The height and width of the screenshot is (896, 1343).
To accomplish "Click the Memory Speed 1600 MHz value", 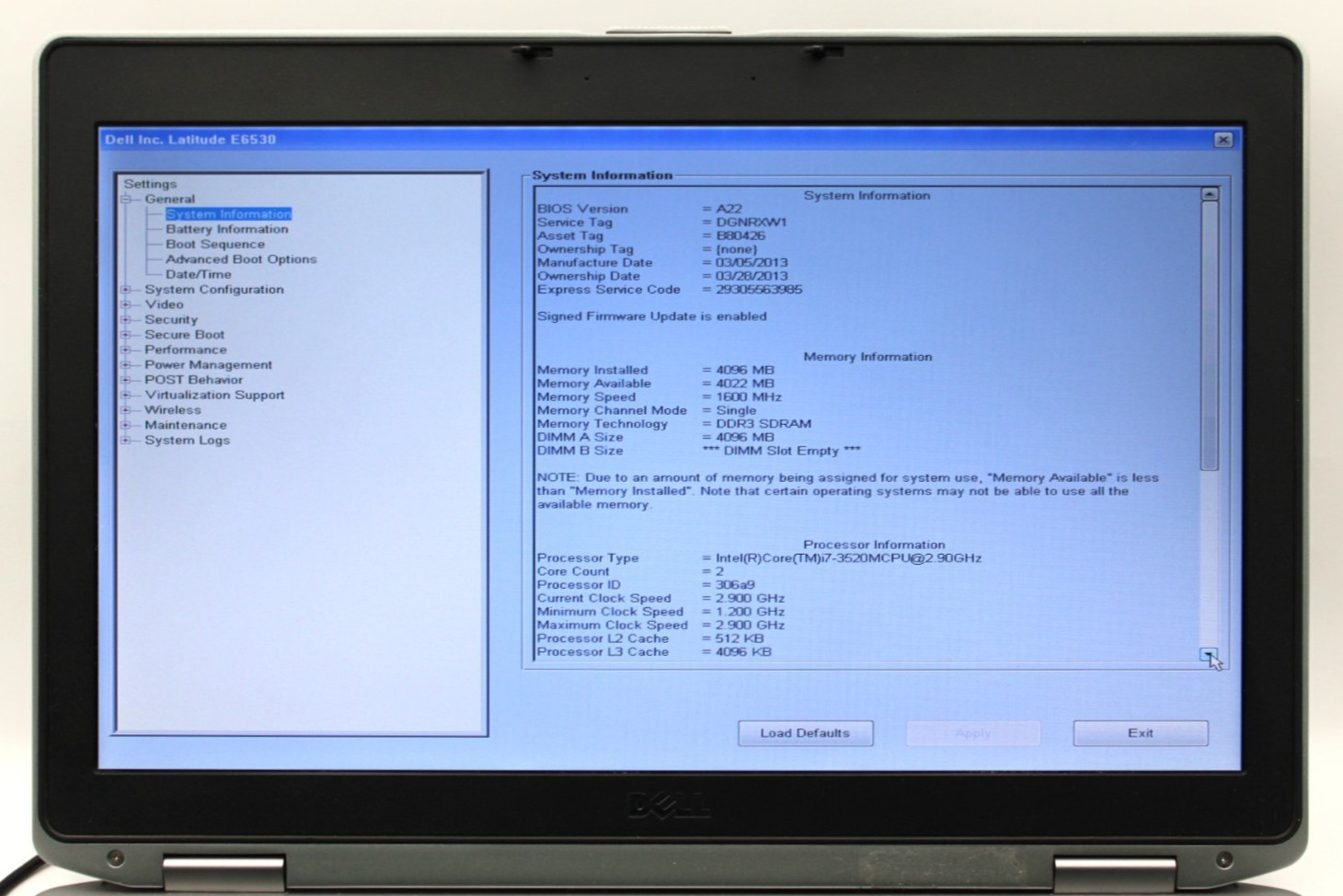I will [x=749, y=397].
